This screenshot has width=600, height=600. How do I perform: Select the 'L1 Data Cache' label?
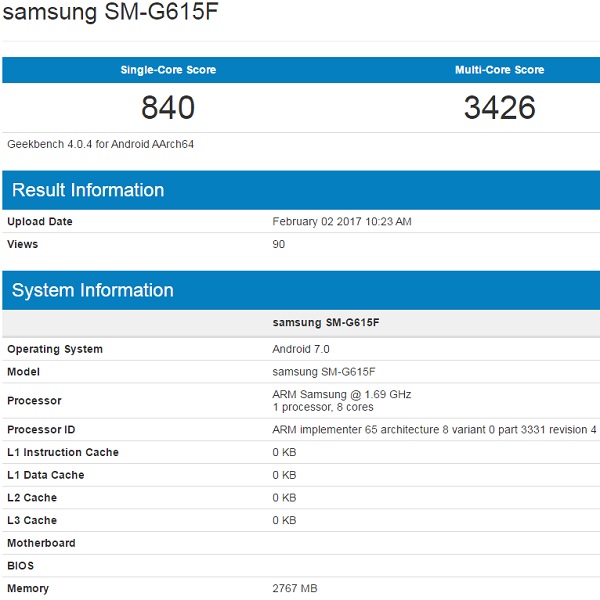46,475
